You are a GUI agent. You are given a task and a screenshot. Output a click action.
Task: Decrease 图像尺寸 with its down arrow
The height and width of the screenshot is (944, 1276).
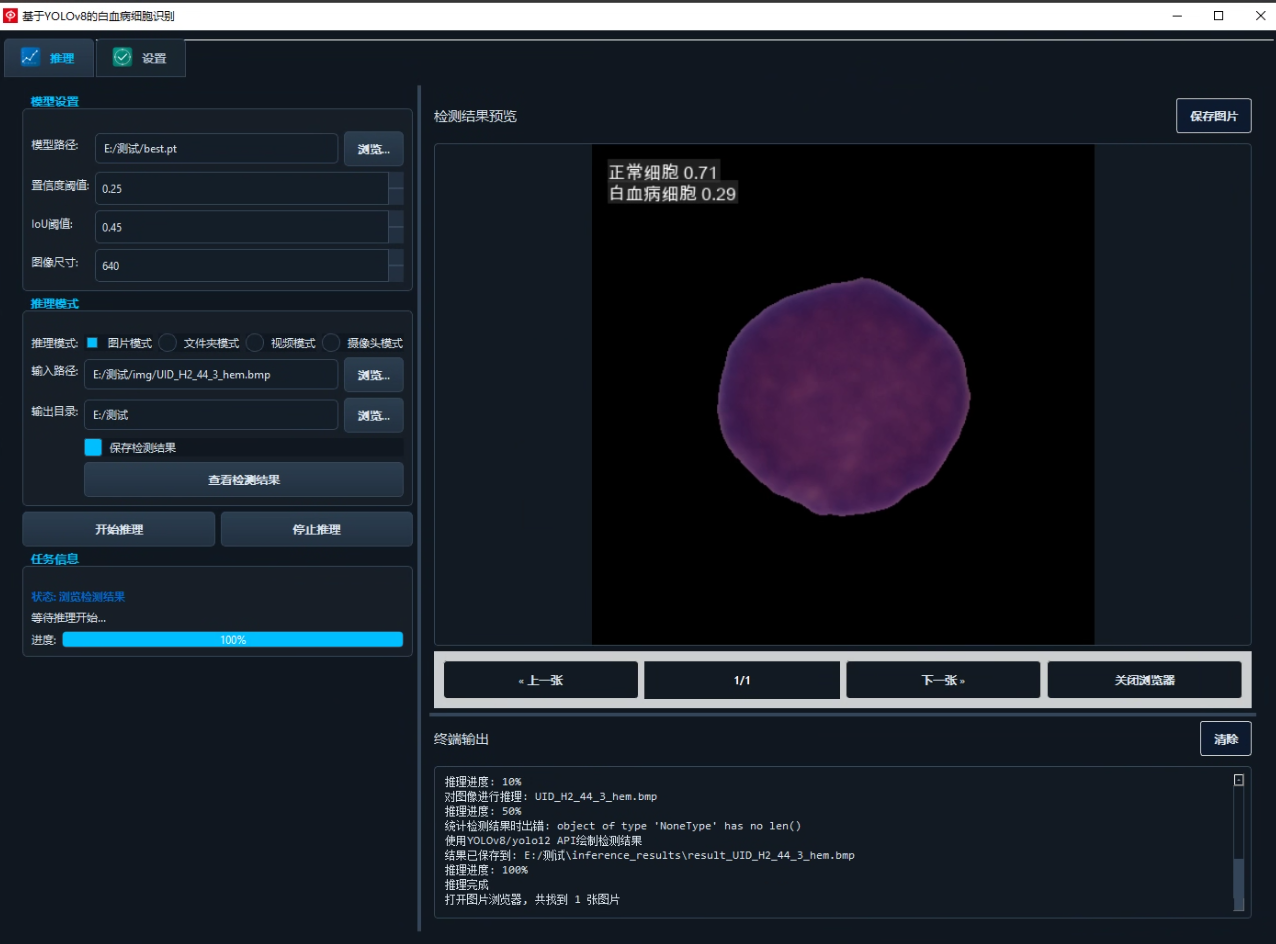396,274
